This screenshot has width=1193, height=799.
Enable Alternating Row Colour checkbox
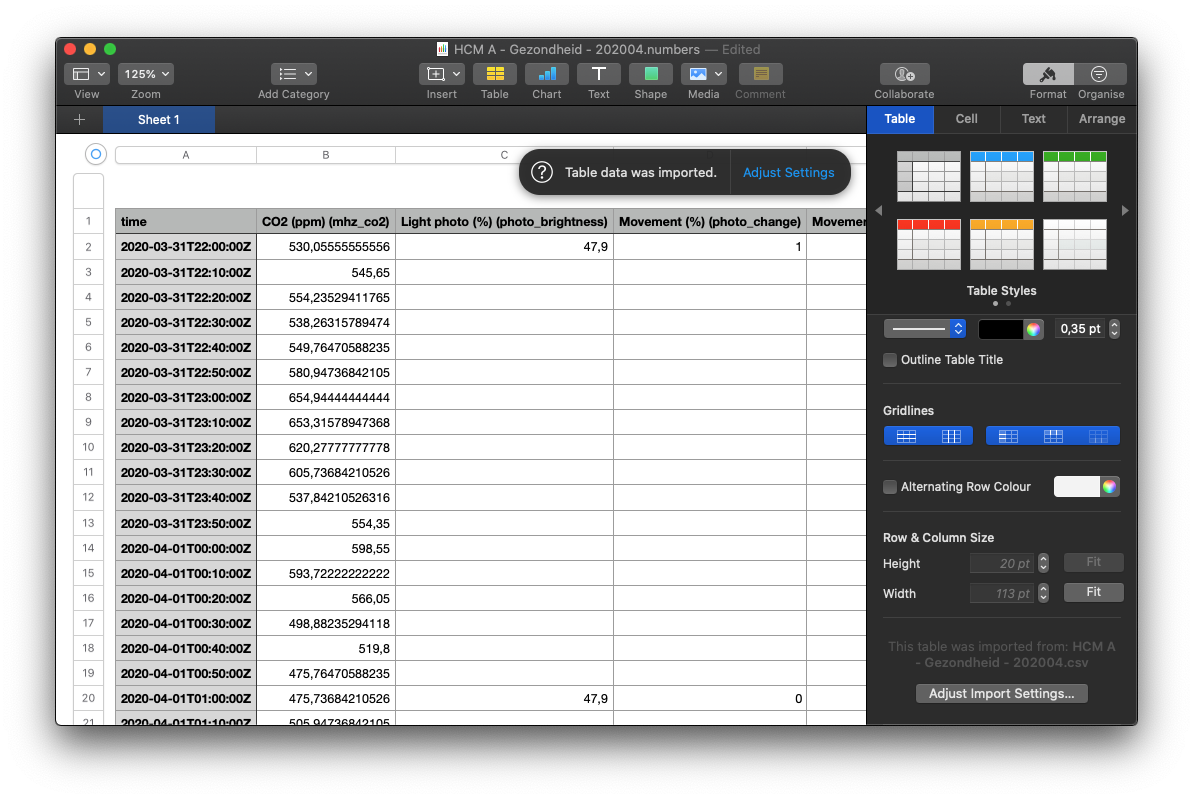(x=890, y=487)
